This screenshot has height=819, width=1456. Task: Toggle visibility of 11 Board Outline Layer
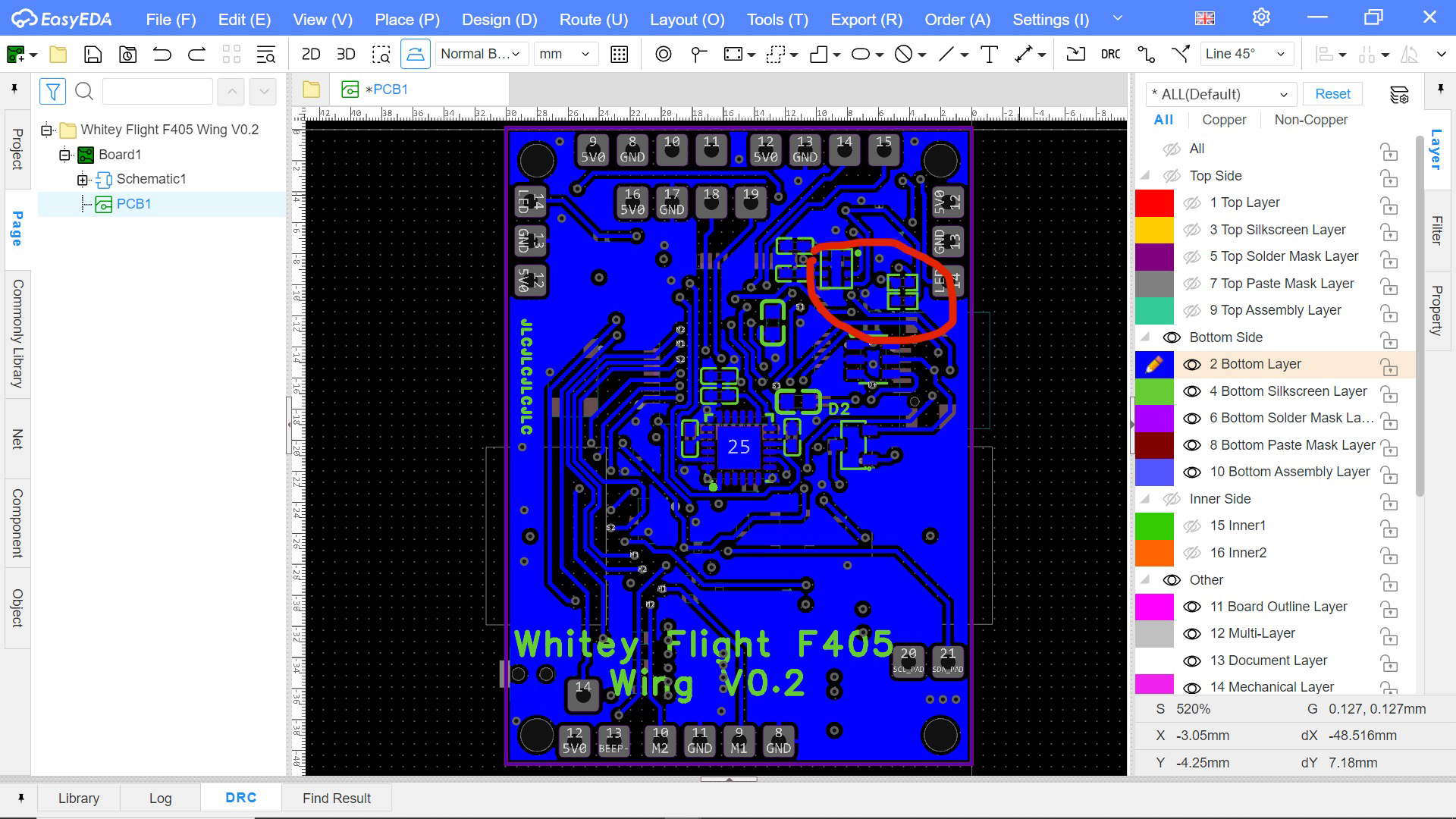(x=1191, y=607)
